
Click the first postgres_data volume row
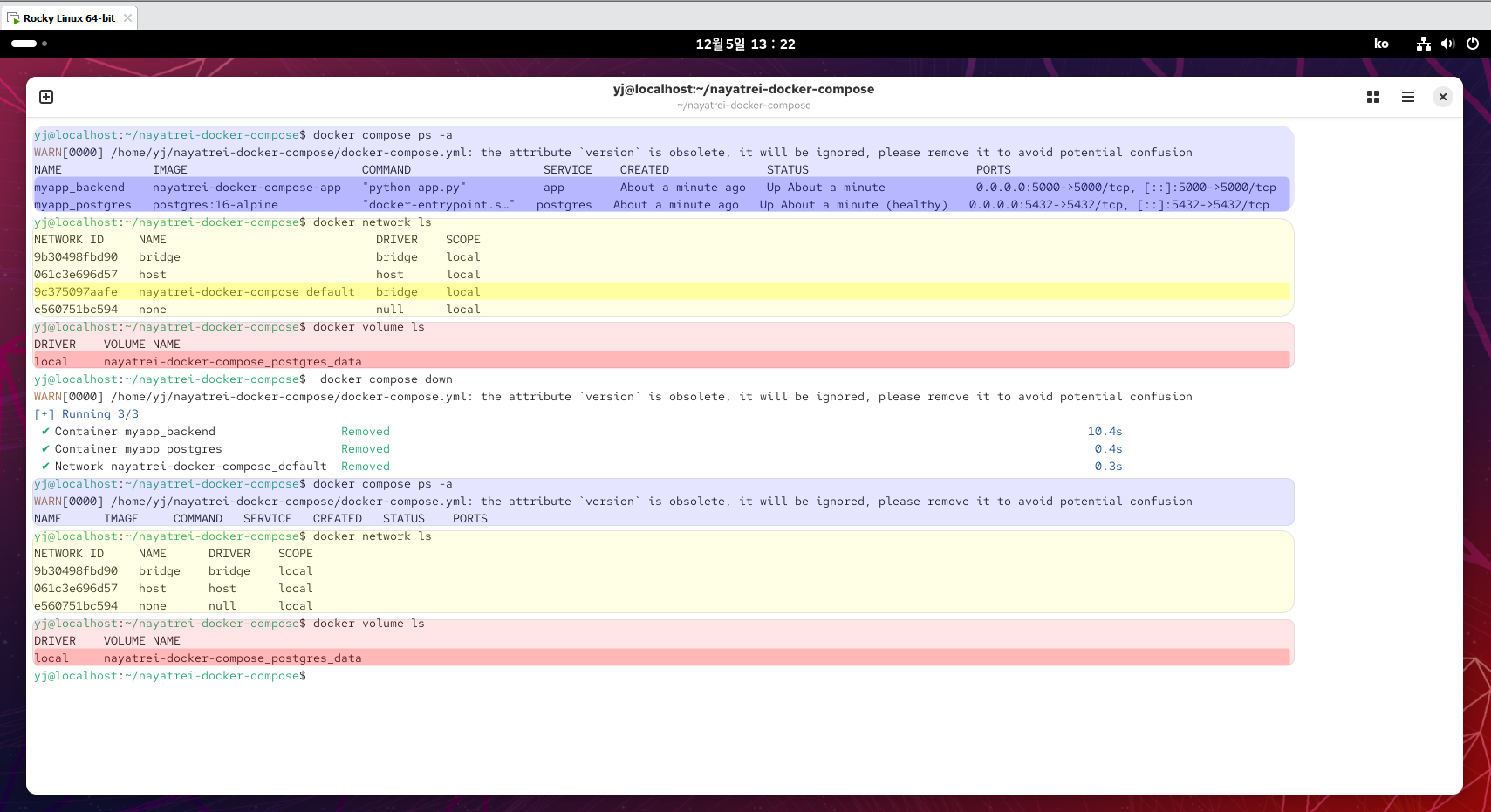[661, 361]
